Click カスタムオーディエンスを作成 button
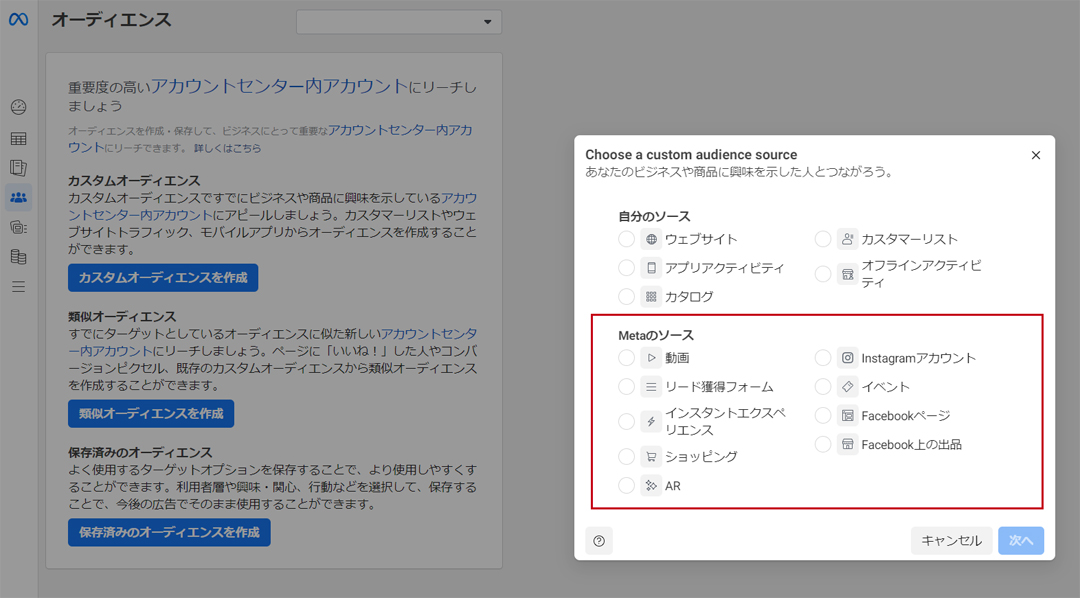Image resolution: width=1080 pixels, height=598 pixels. (x=163, y=277)
